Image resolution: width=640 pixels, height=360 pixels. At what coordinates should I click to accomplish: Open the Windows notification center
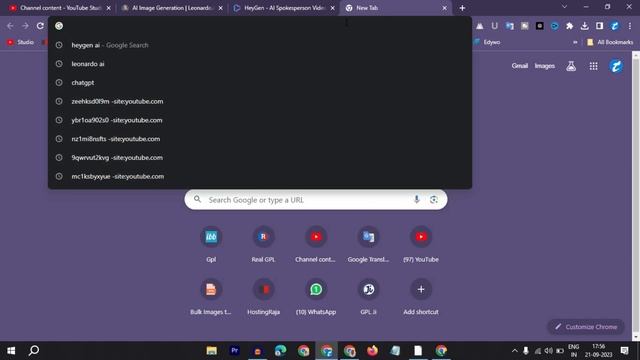coord(624,351)
